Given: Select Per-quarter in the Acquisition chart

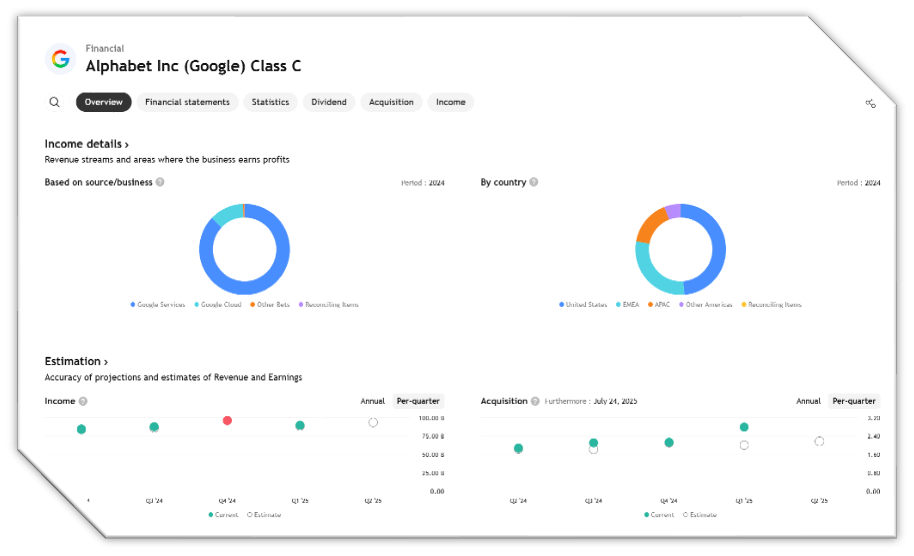Looking at the screenshot, I should pyautogui.click(x=854, y=401).
